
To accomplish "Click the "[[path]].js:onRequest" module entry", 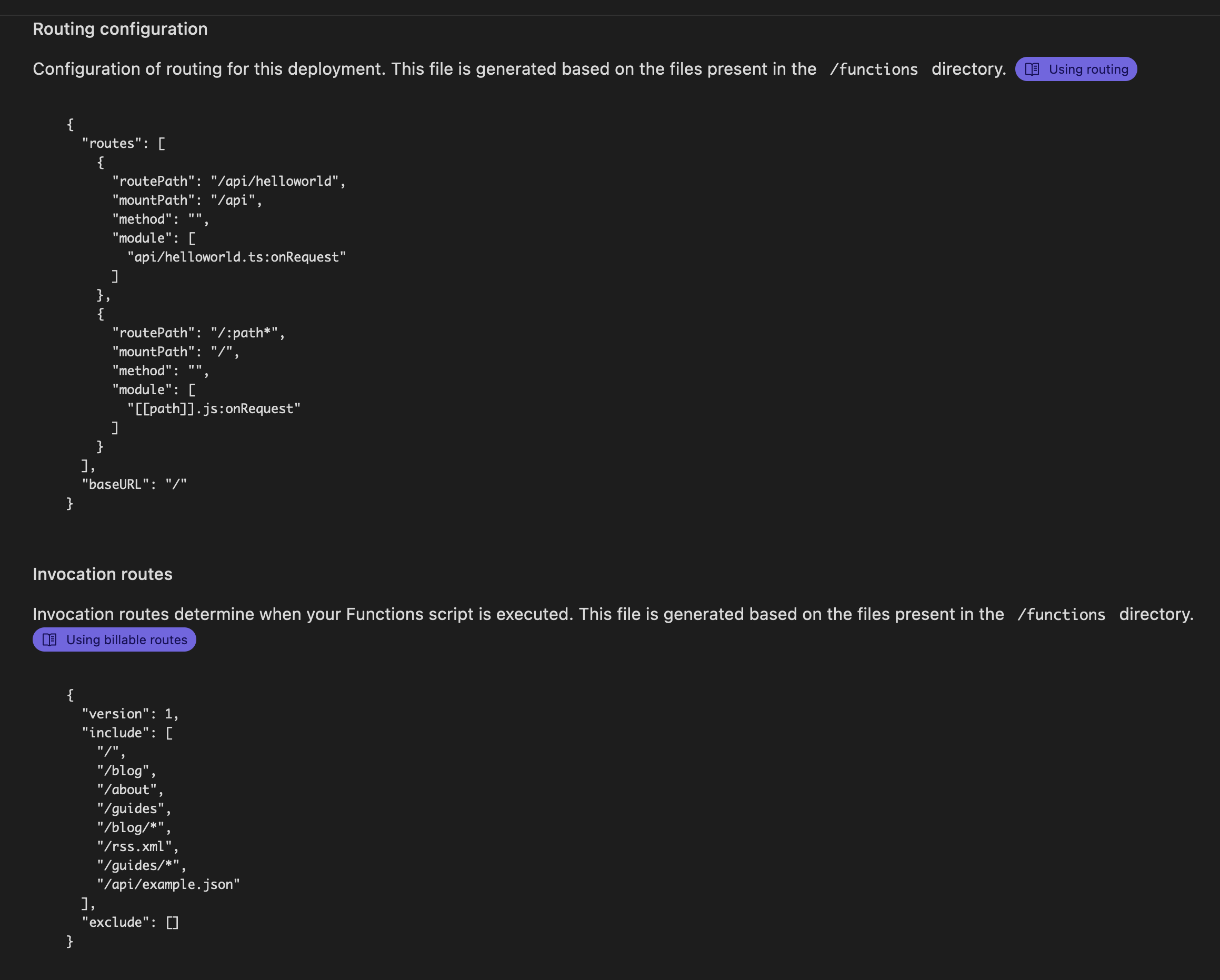I will (x=214, y=408).
